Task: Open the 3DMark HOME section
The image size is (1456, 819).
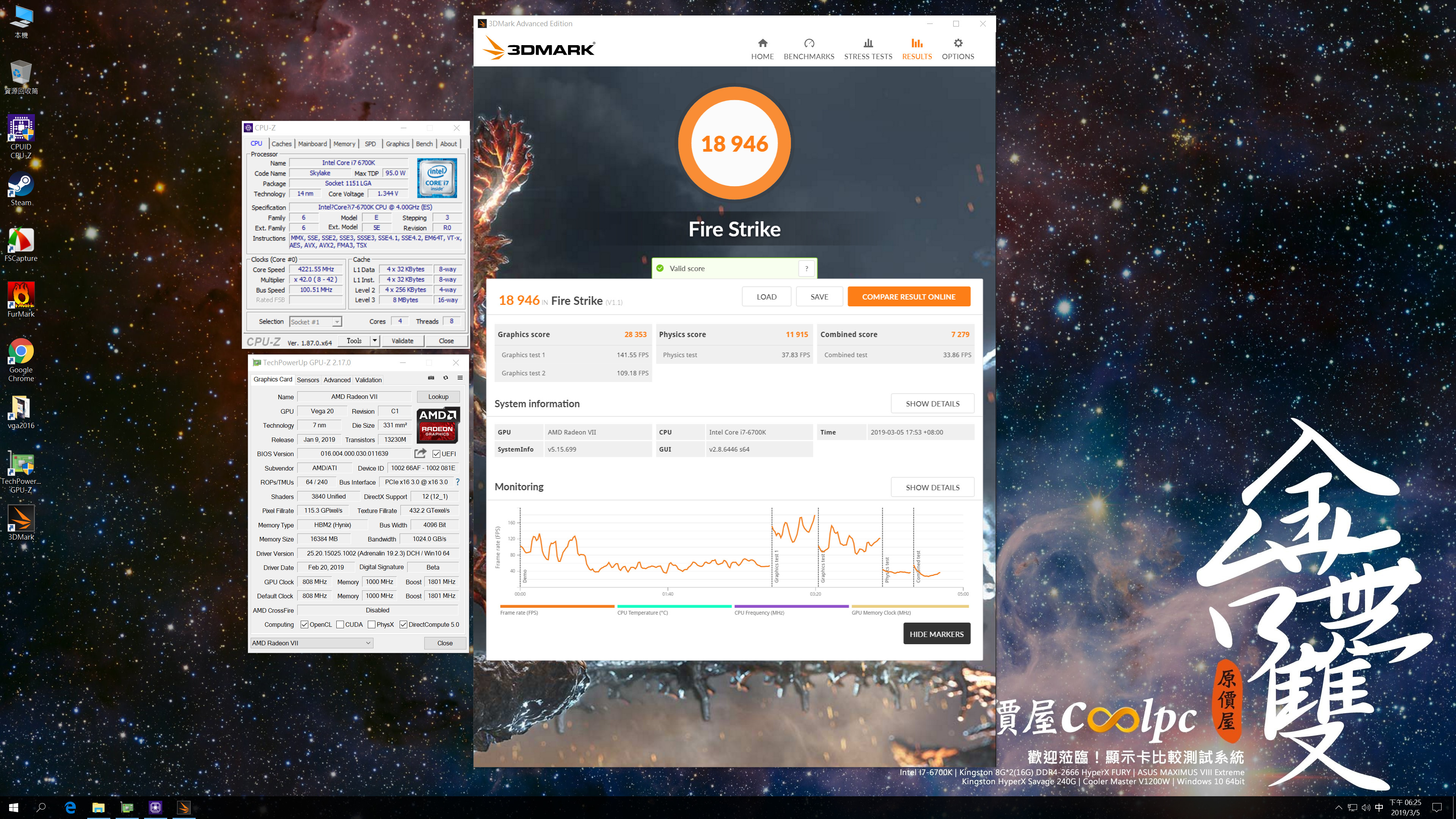Action: tap(762, 49)
